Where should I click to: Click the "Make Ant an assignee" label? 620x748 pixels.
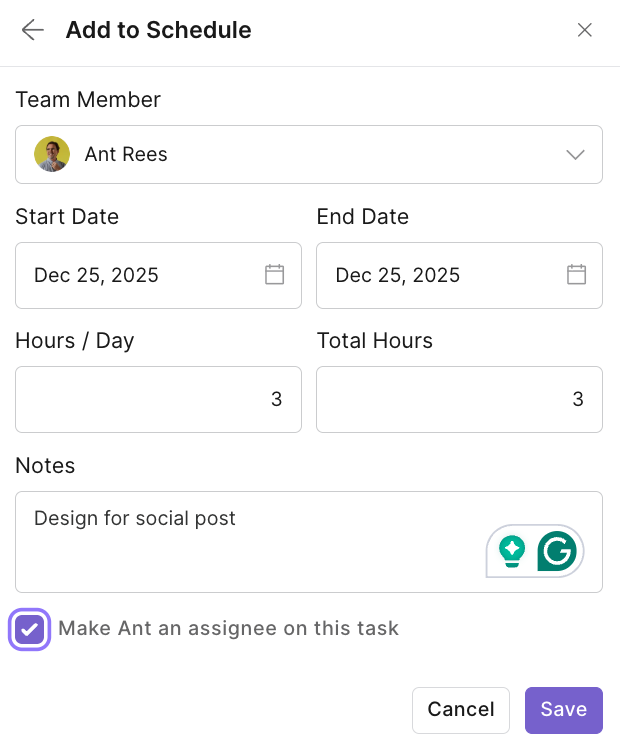click(228, 629)
